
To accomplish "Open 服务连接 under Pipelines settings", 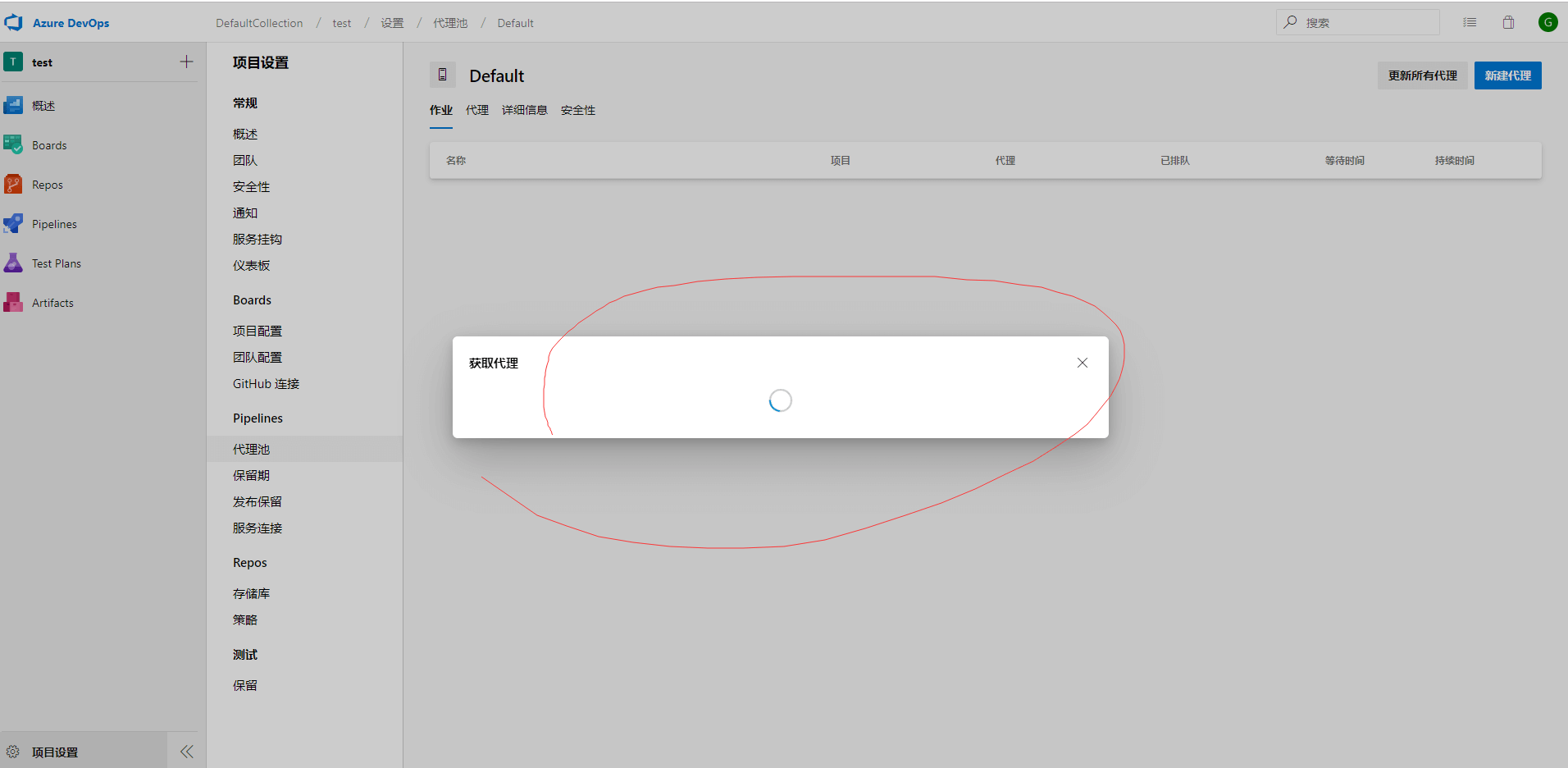I will click(x=258, y=528).
